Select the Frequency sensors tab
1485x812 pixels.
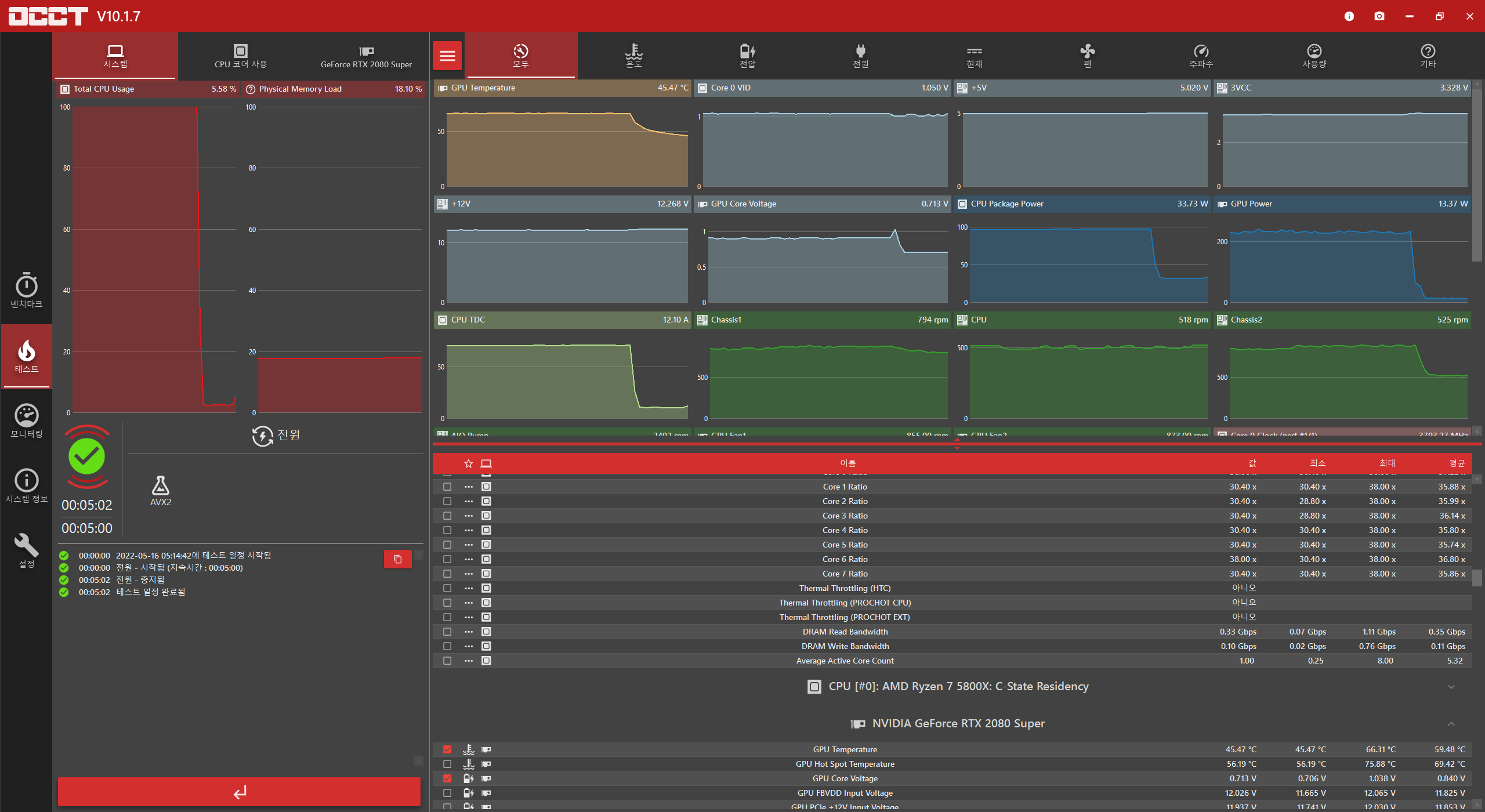coord(1201,56)
